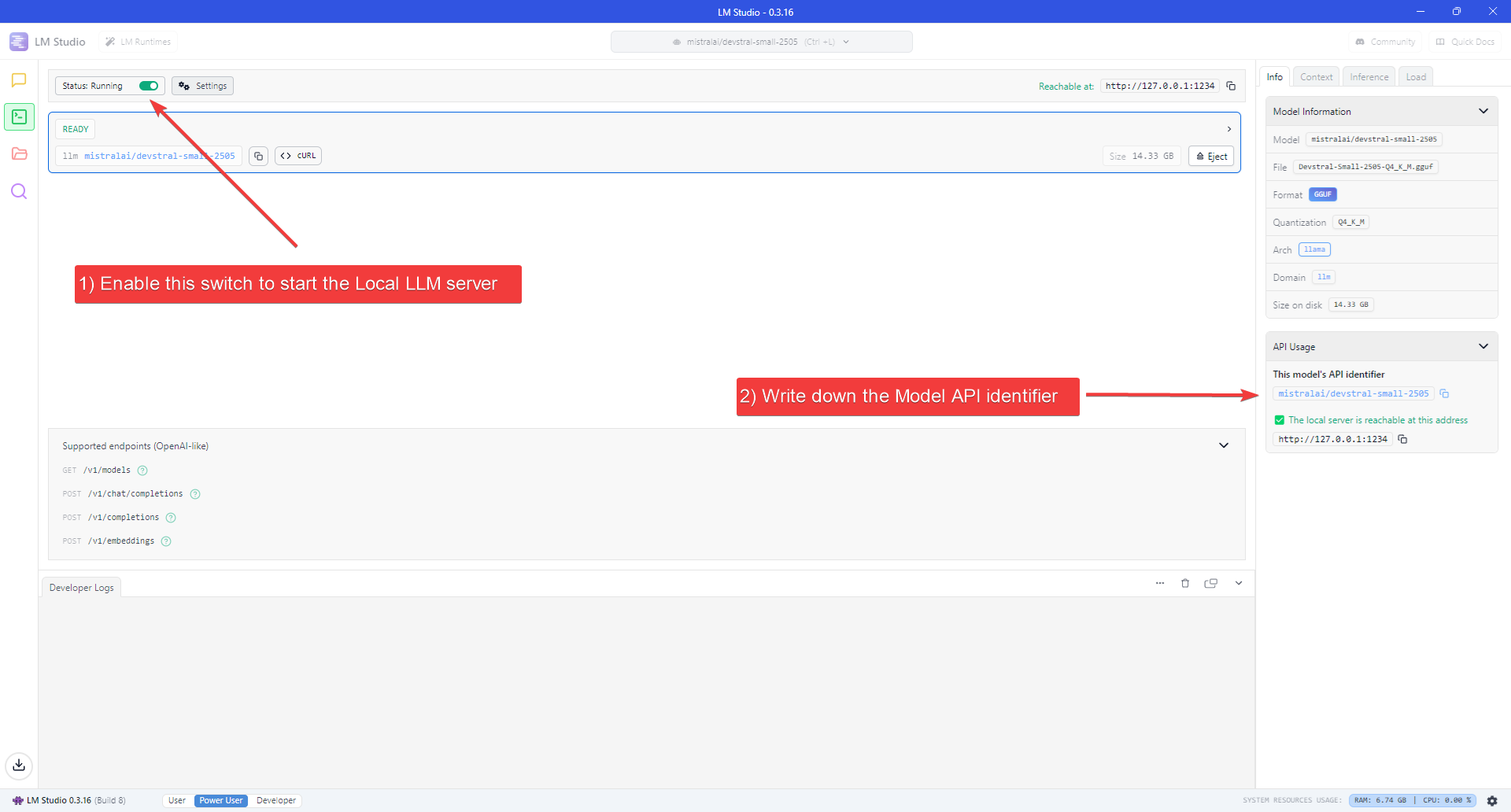The height and width of the screenshot is (812, 1511).
Task: Click the mistralai/devstral-small-2505 API identifier
Action: (1354, 393)
